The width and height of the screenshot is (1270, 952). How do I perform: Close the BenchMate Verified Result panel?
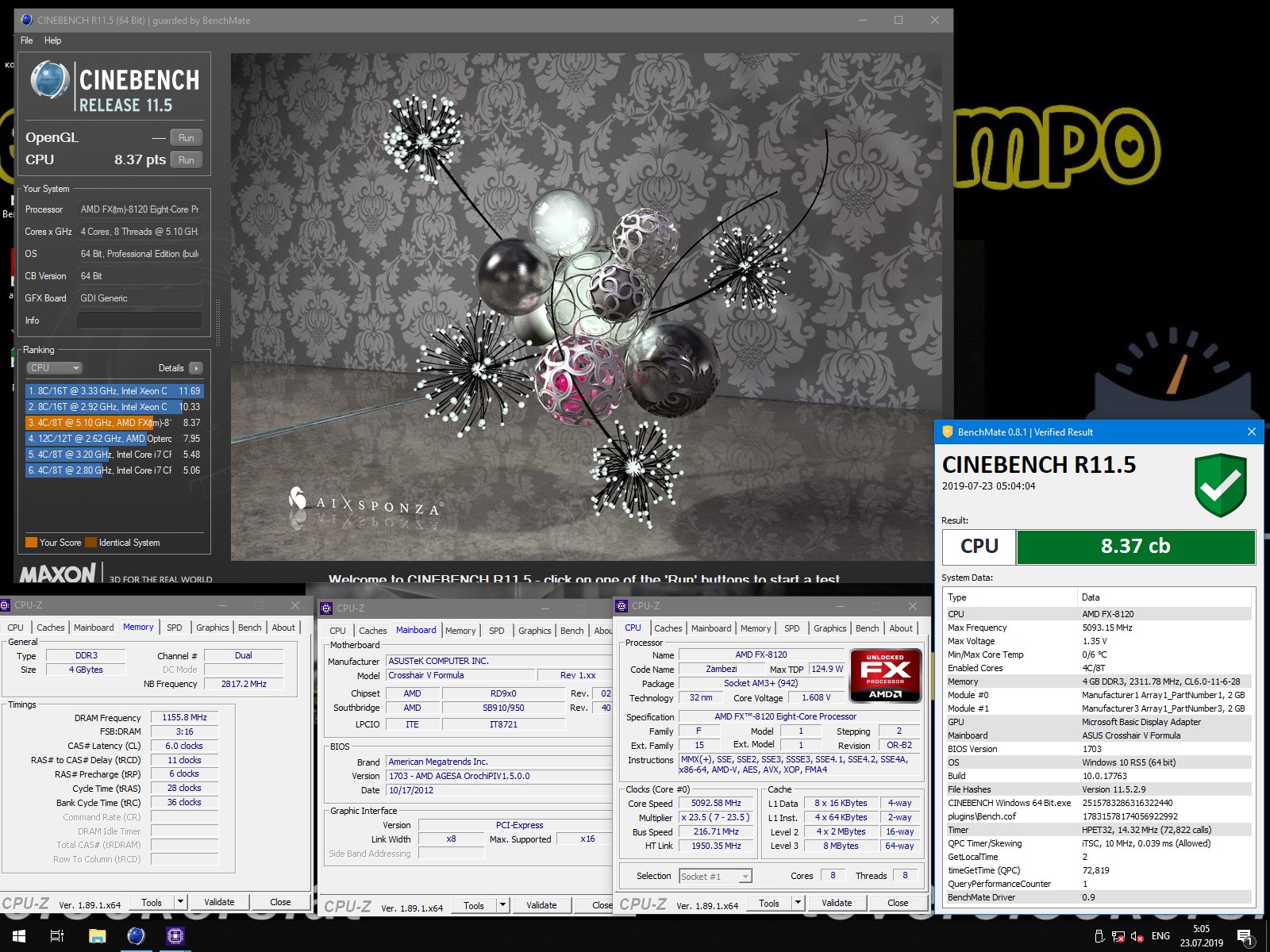click(1252, 432)
